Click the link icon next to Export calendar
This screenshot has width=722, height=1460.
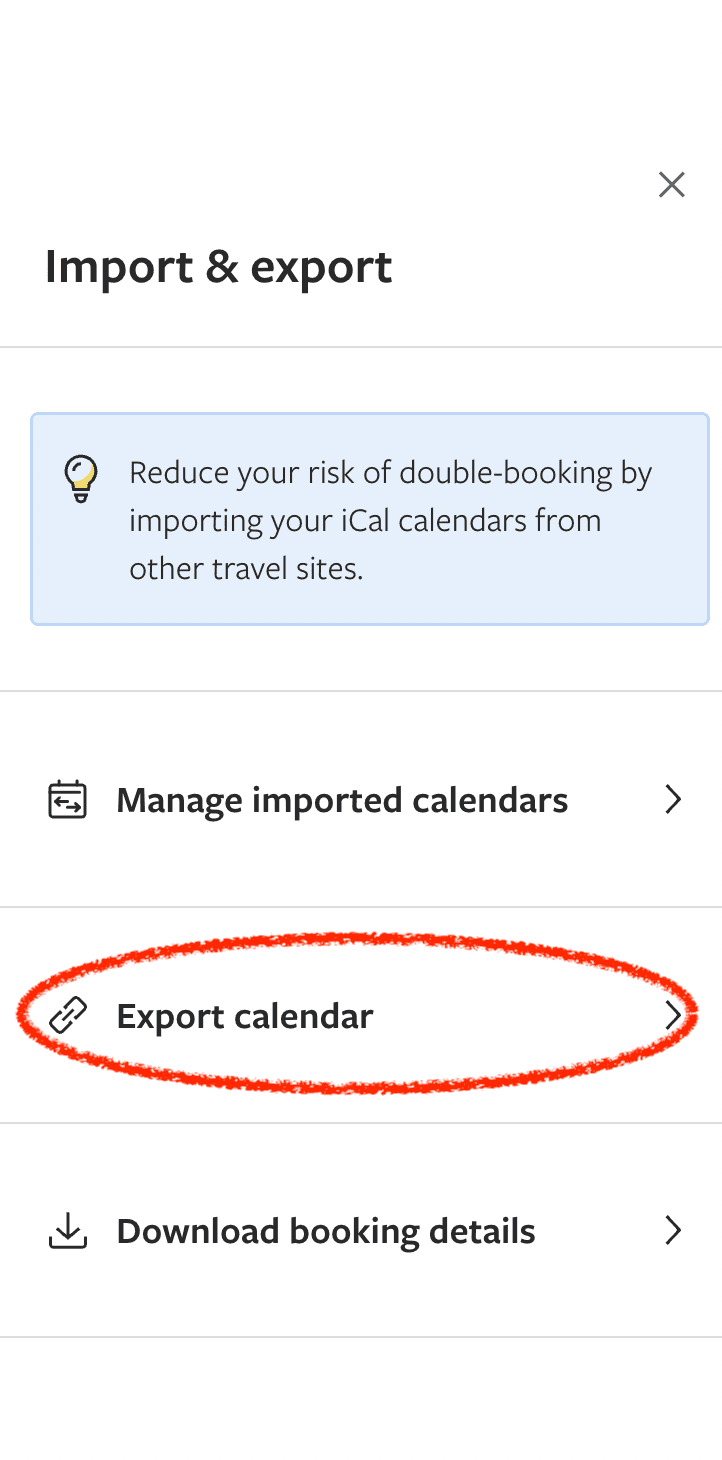(66, 1015)
